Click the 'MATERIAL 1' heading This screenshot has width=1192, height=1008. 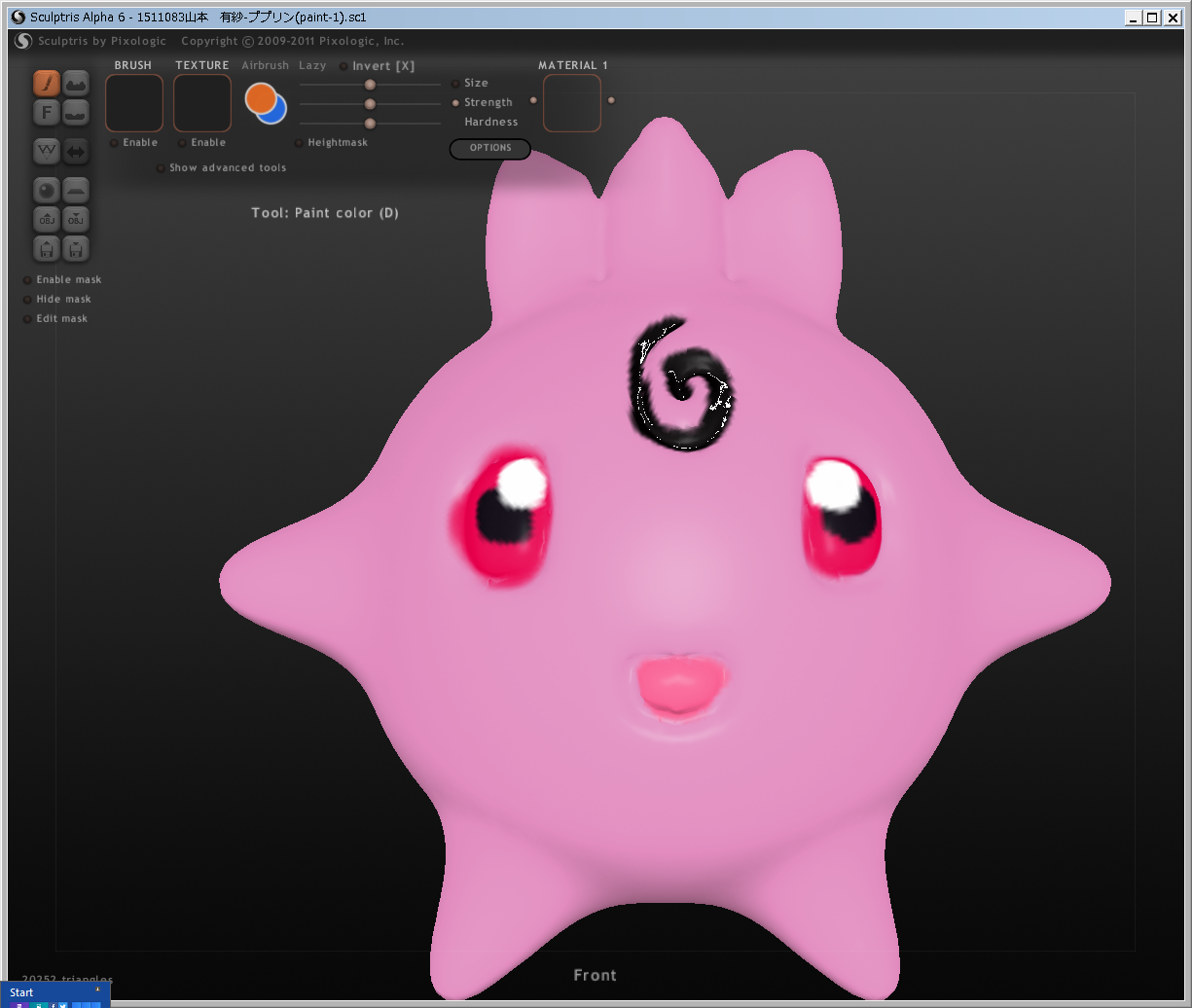pos(573,65)
